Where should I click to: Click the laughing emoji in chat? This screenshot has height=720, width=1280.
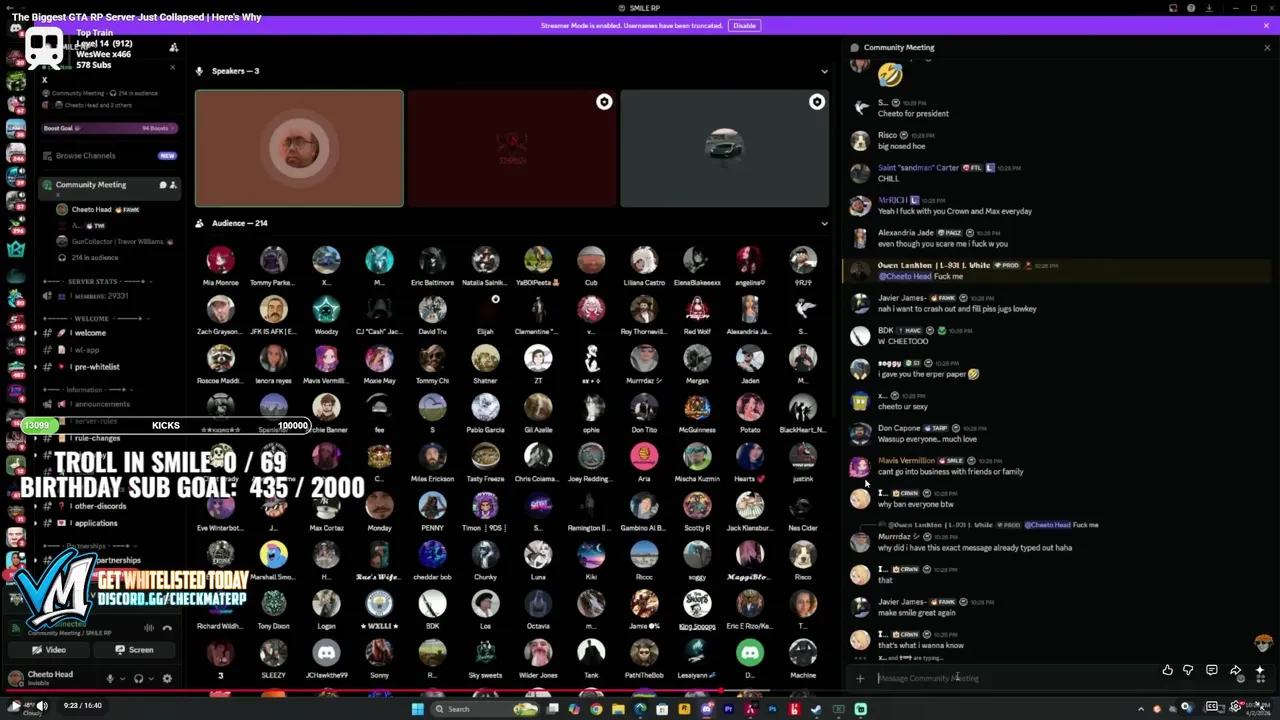tap(890, 75)
